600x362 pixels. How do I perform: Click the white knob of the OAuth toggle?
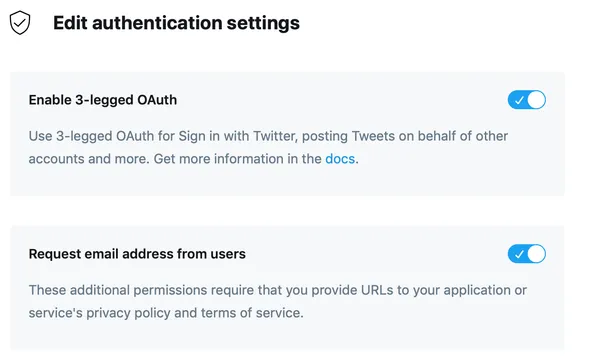pos(536,100)
